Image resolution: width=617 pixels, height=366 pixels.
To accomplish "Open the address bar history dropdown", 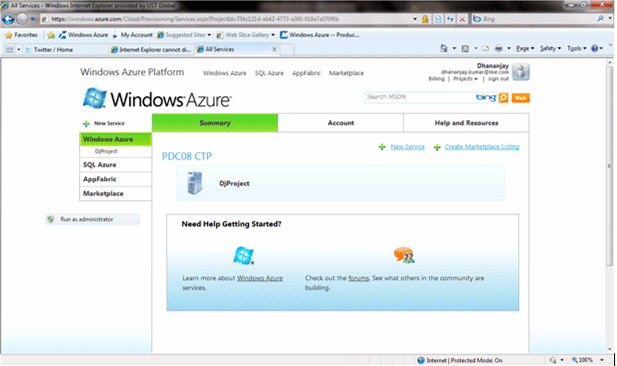I will click(x=415, y=19).
